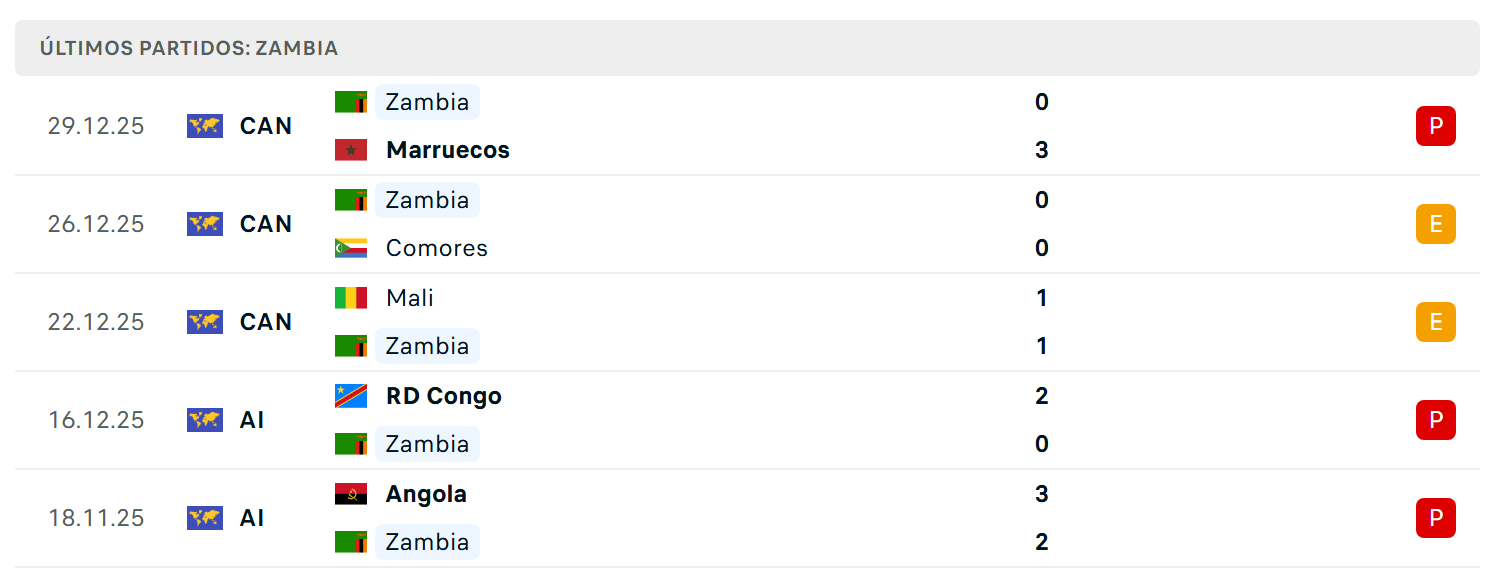Select the AI competition label on 18.11.25
The height and width of the screenshot is (581, 1499).
[x=252, y=518]
